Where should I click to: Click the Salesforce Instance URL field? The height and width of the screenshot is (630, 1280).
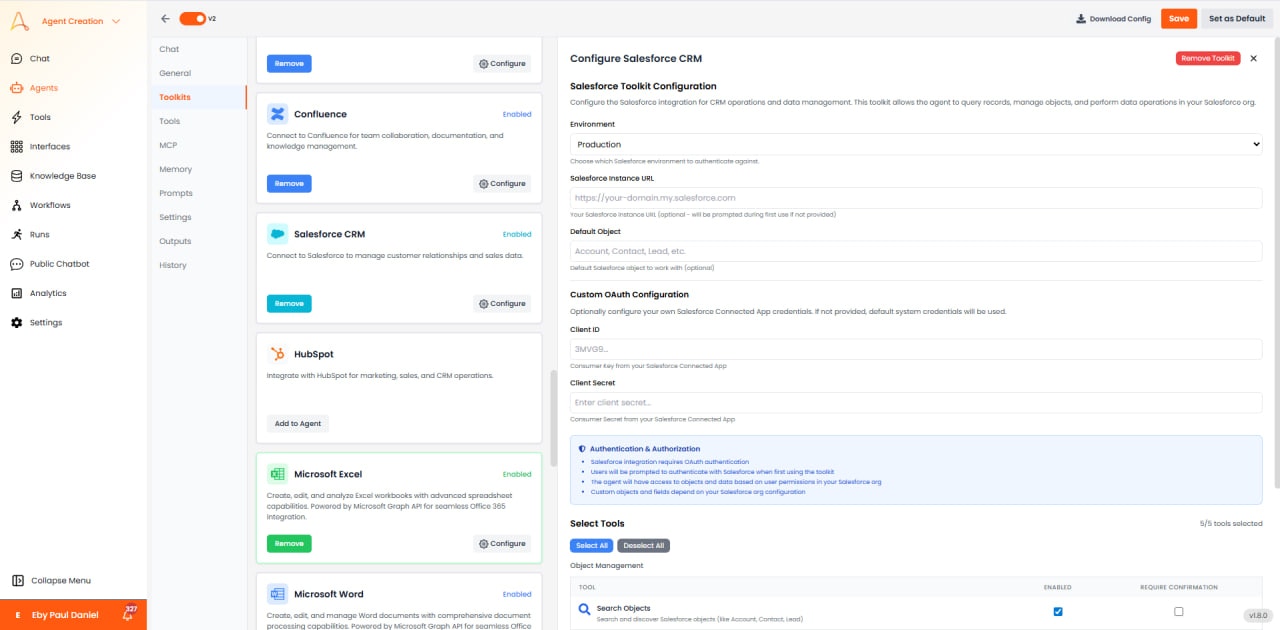tap(915, 198)
